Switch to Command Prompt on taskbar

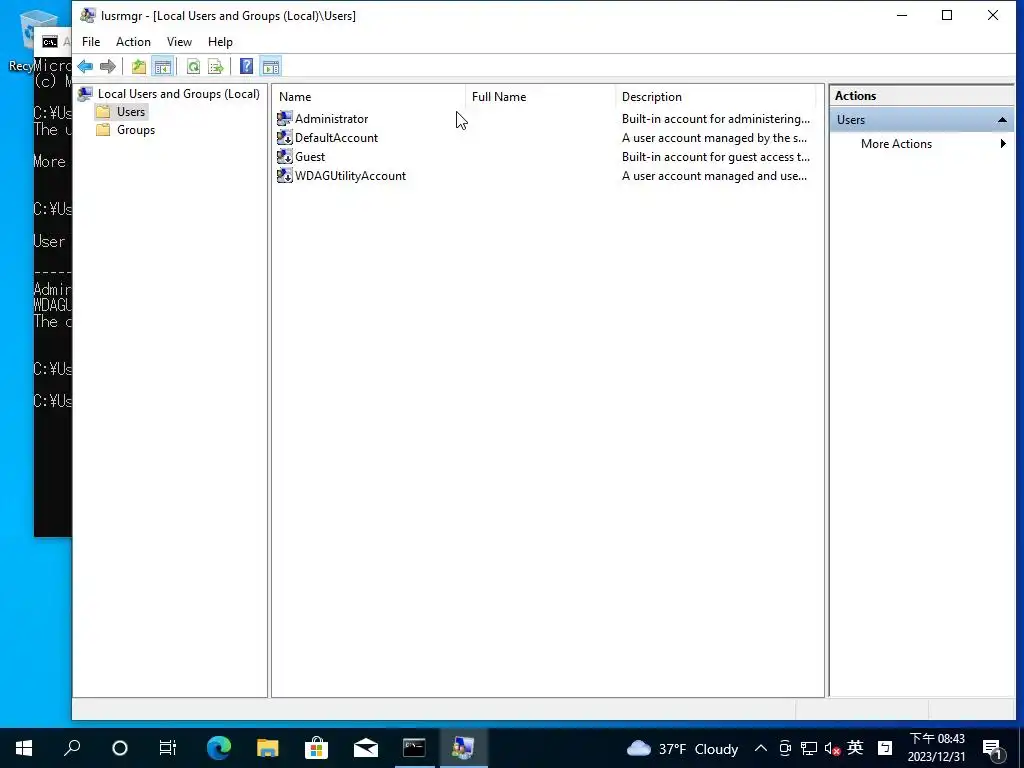tap(414, 748)
